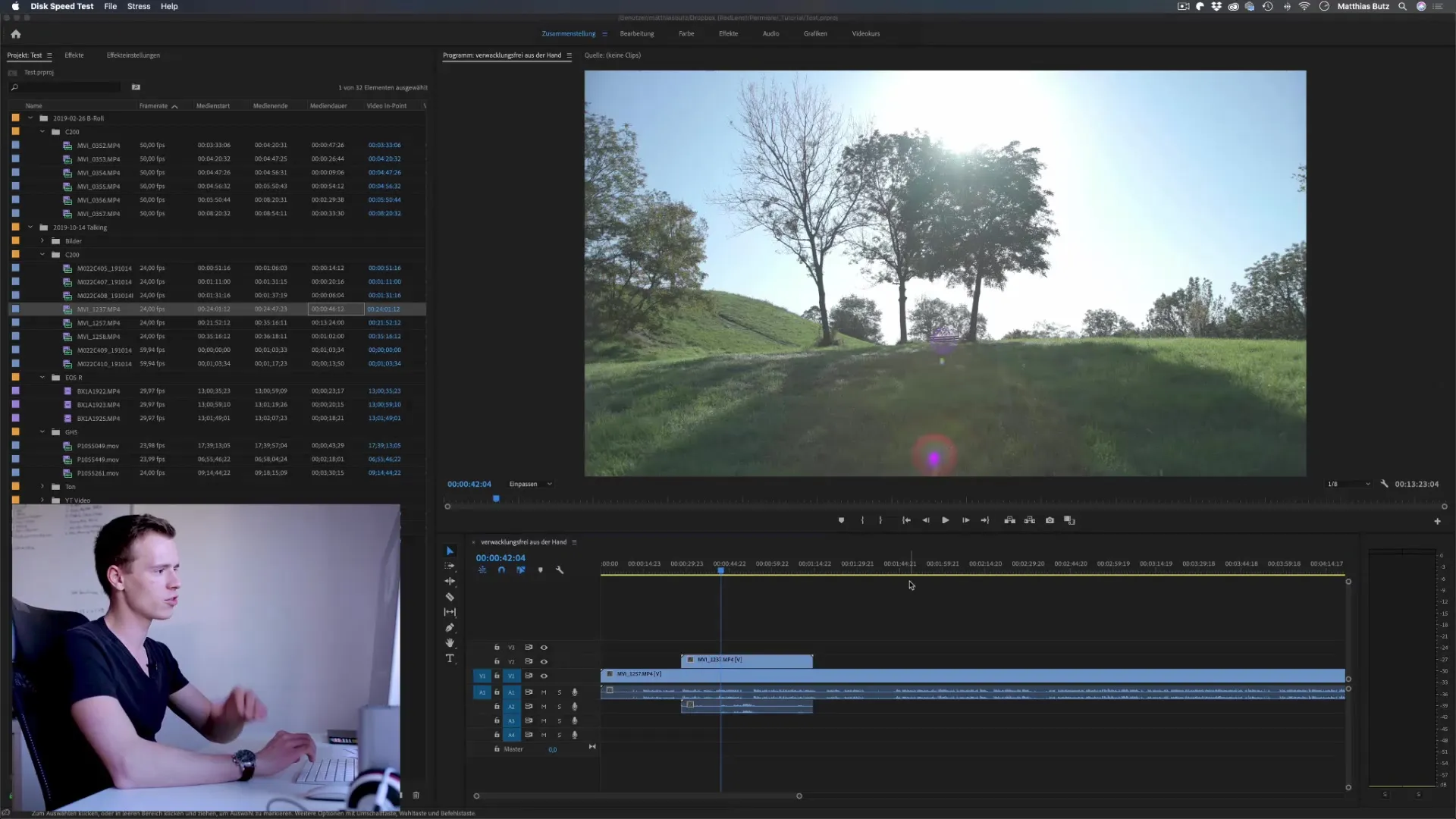Select the Razor tool
1456x819 pixels.
450,597
